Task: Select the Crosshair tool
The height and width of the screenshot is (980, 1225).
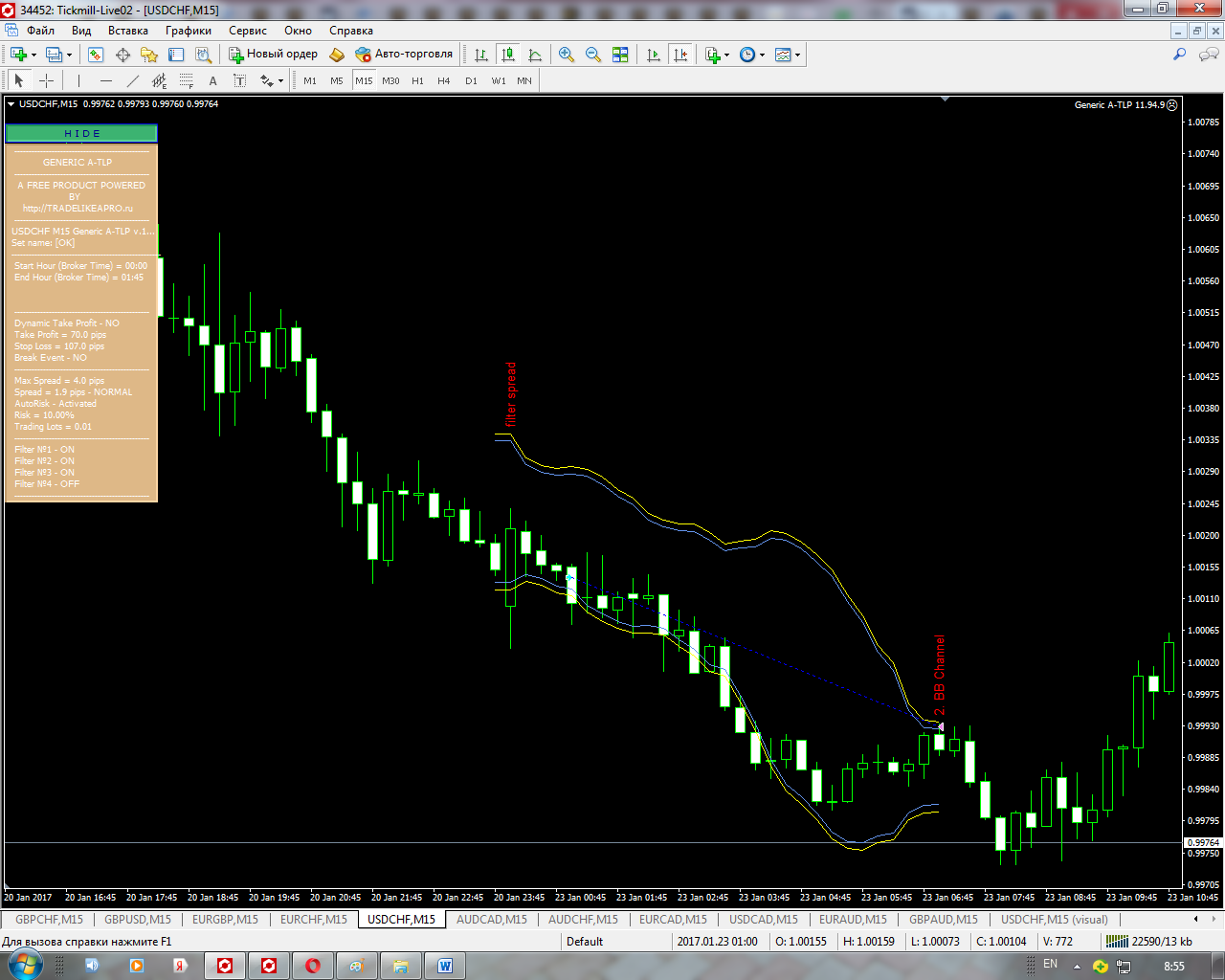Action: coord(46,80)
